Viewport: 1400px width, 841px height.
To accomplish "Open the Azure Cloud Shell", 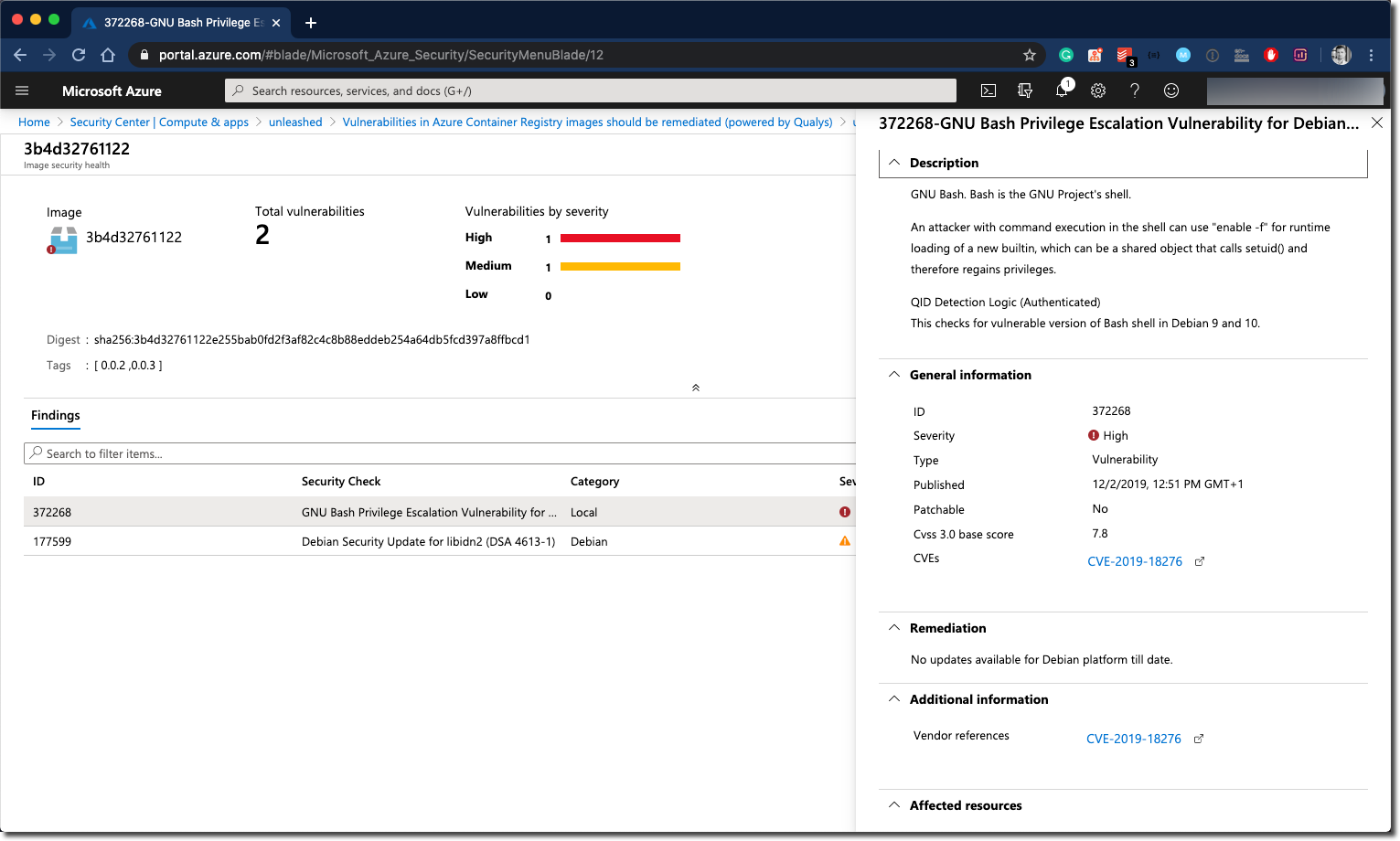I will 988,90.
